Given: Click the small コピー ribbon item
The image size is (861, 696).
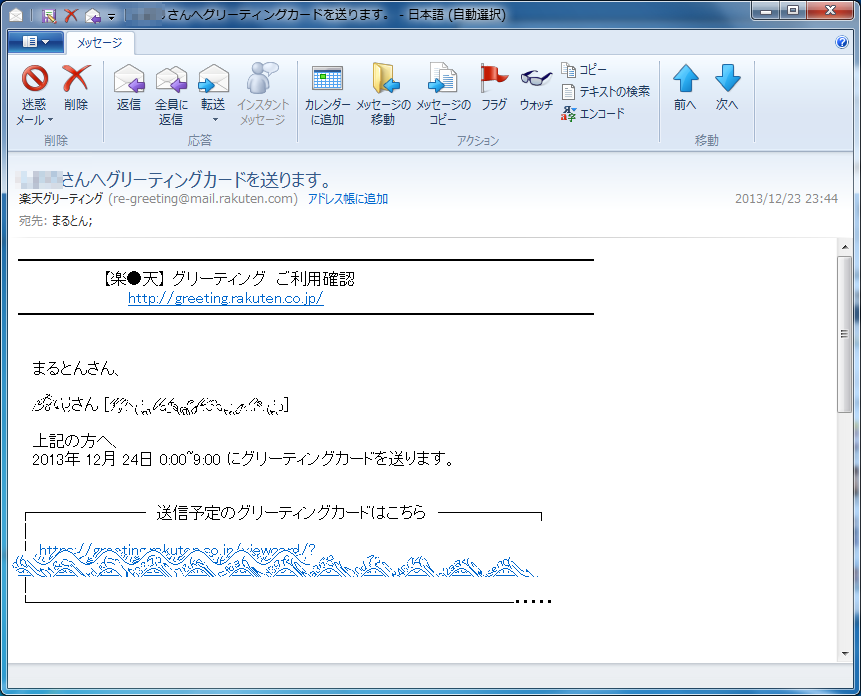Looking at the screenshot, I should coord(584,70).
